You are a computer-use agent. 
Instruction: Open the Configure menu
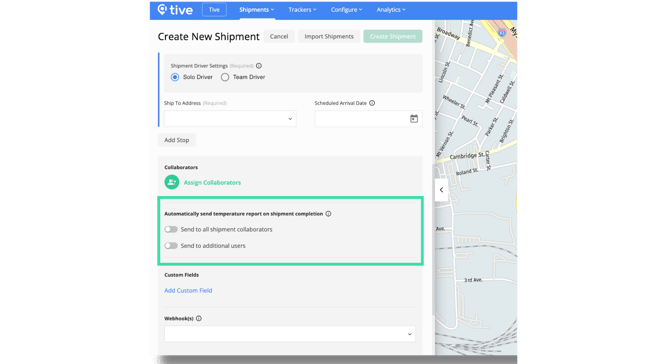pos(346,9)
